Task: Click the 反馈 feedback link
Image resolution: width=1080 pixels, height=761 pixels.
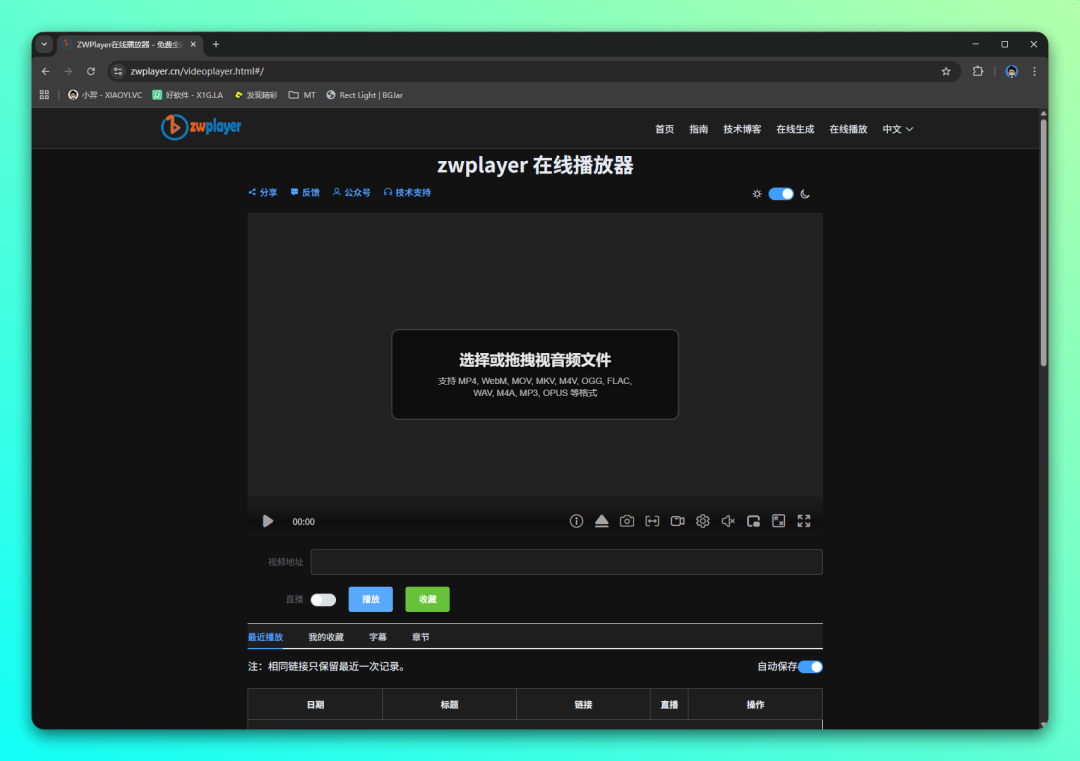Action: (x=305, y=193)
